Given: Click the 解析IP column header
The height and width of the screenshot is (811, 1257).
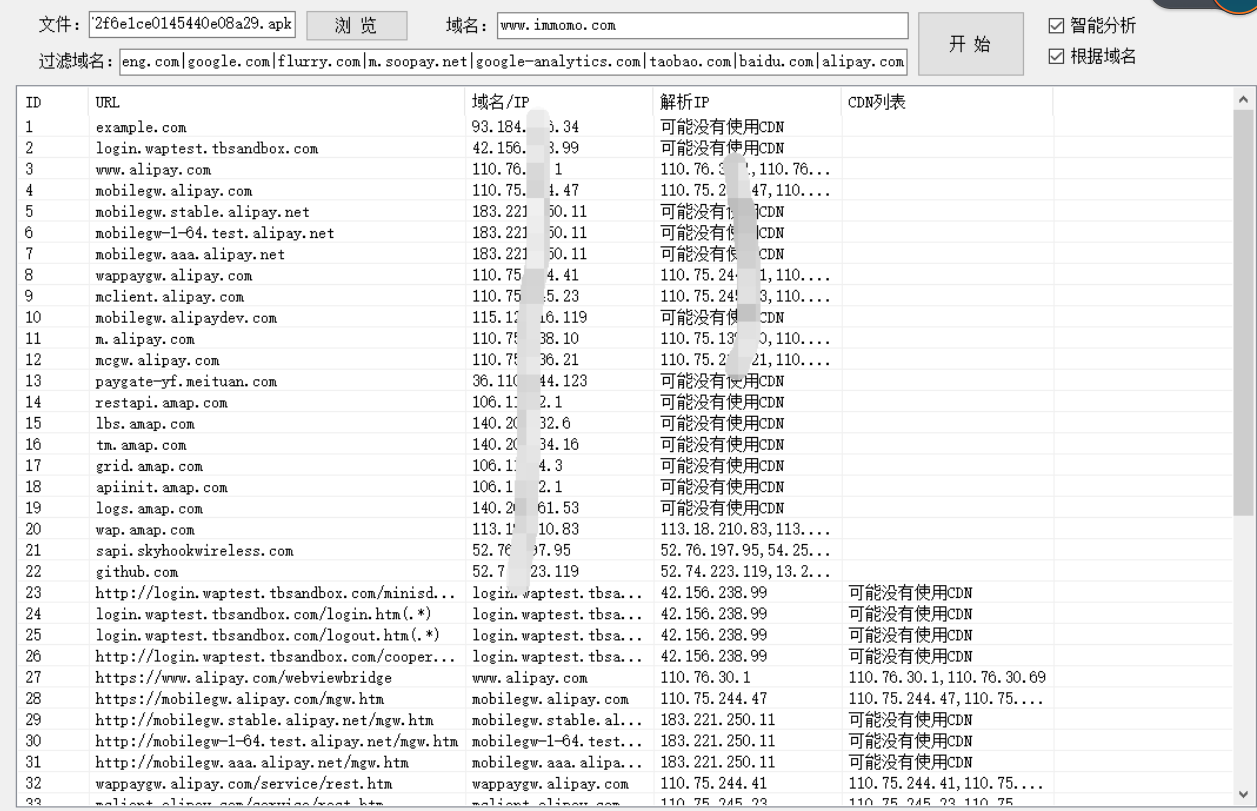Looking at the screenshot, I should [x=748, y=102].
